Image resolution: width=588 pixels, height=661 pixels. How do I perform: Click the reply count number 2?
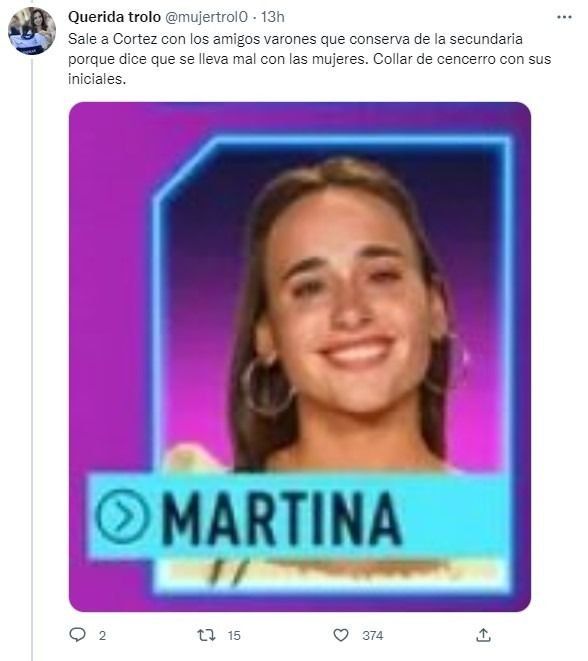(102, 635)
